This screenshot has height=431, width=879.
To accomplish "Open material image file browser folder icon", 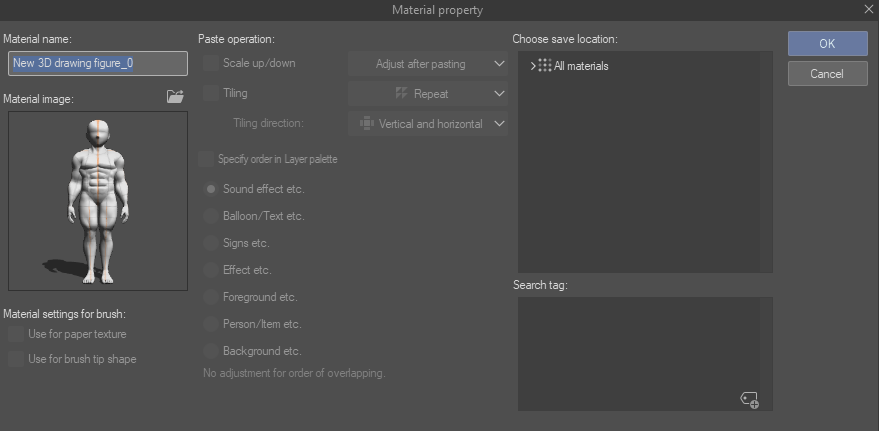I will coord(176,97).
